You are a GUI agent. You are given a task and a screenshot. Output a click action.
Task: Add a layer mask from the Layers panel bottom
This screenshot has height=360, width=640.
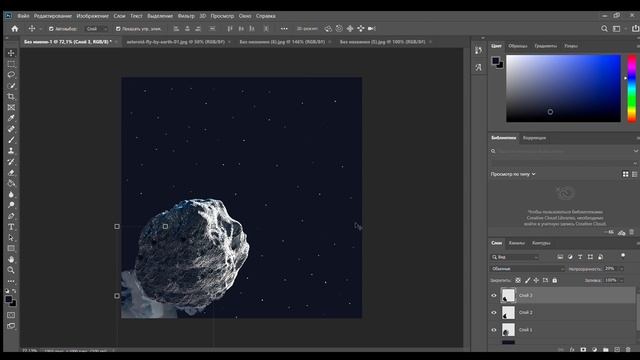583,350
